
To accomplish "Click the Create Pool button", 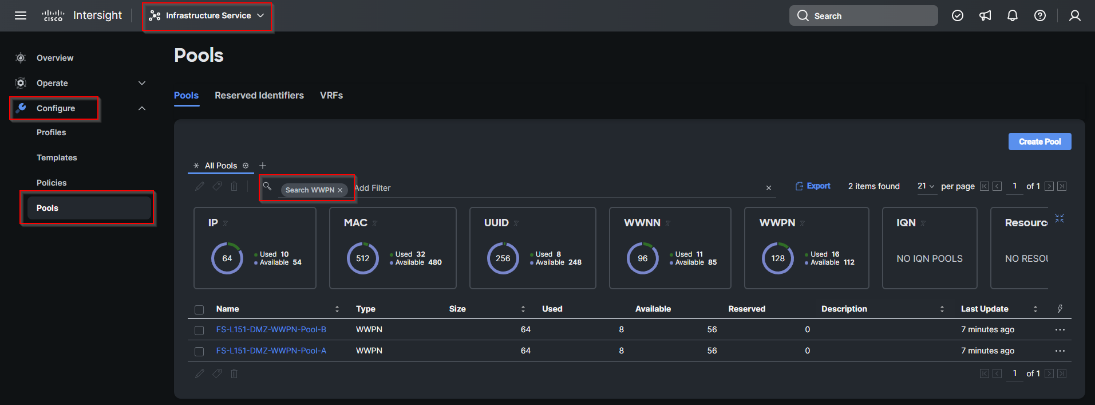I will pyautogui.click(x=1039, y=142).
